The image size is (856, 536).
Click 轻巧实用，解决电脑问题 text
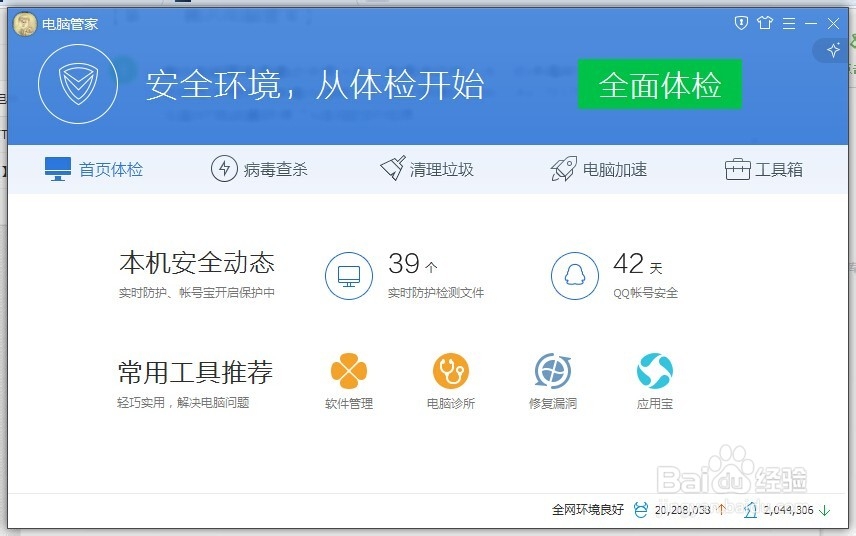(x=183, y=403)
